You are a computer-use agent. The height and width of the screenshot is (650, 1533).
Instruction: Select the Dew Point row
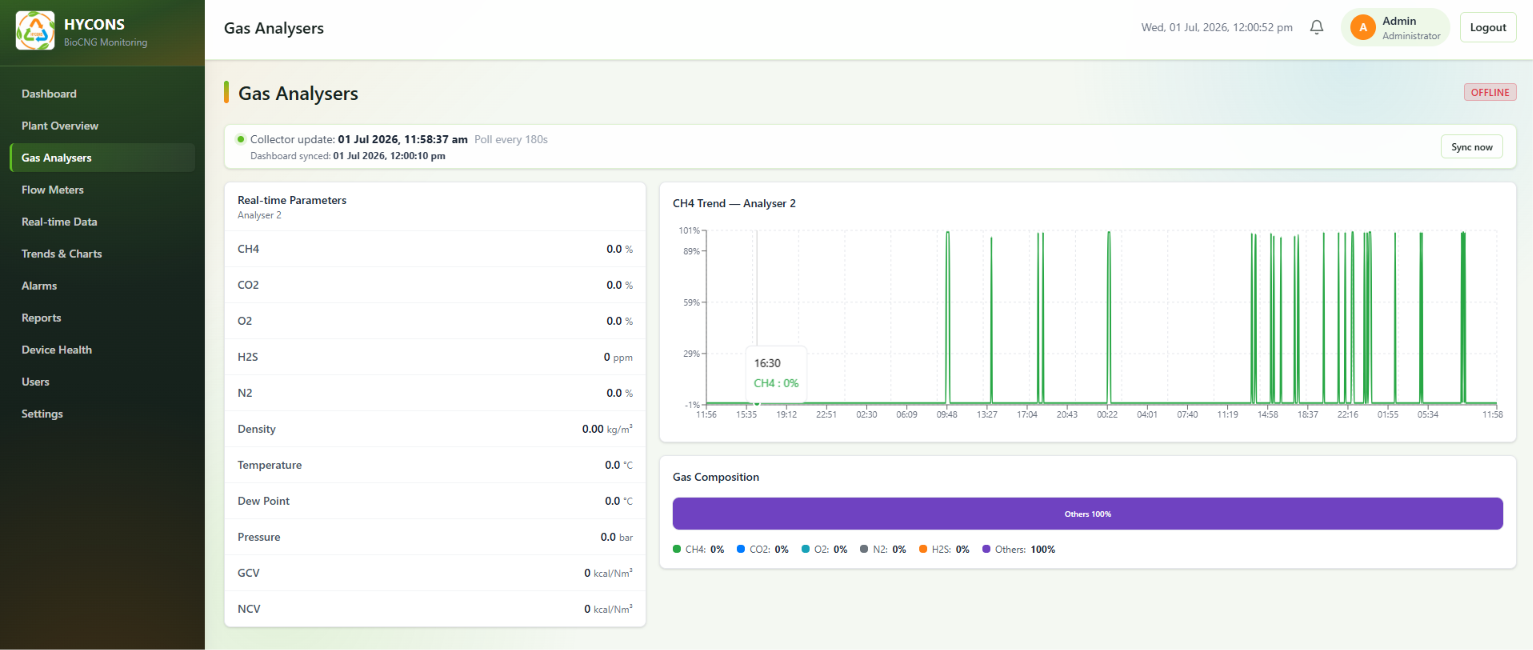point(435,501)
